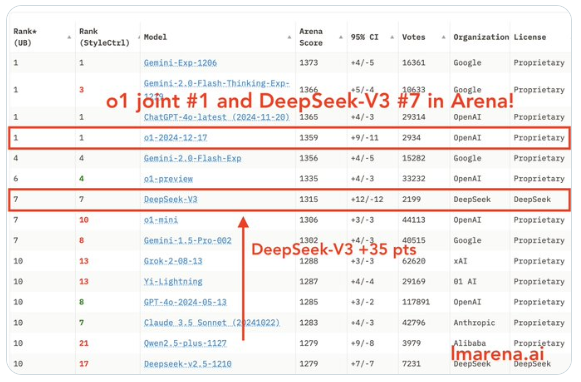Open ChatGPT-4o-latest (2024-11-20) link
The width and height of the screenshot is (581, 382).
(216, 117)
